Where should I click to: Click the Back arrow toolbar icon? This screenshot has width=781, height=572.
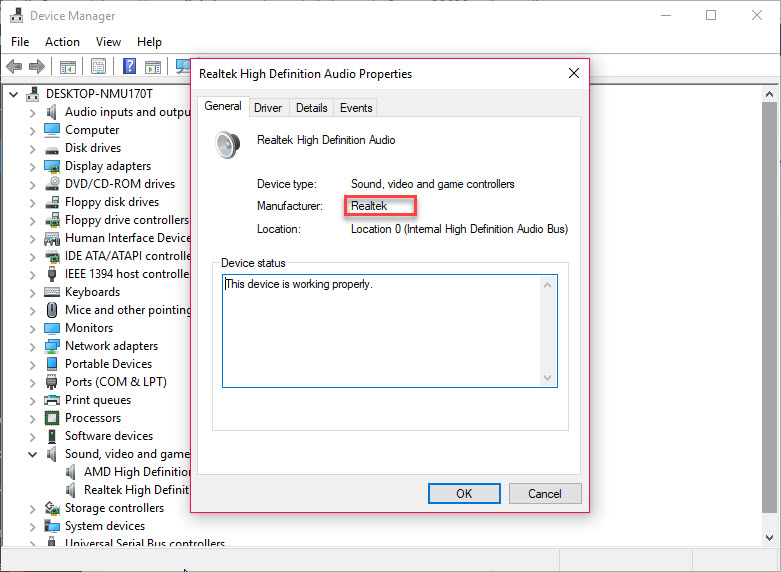[x=14, y=66]
